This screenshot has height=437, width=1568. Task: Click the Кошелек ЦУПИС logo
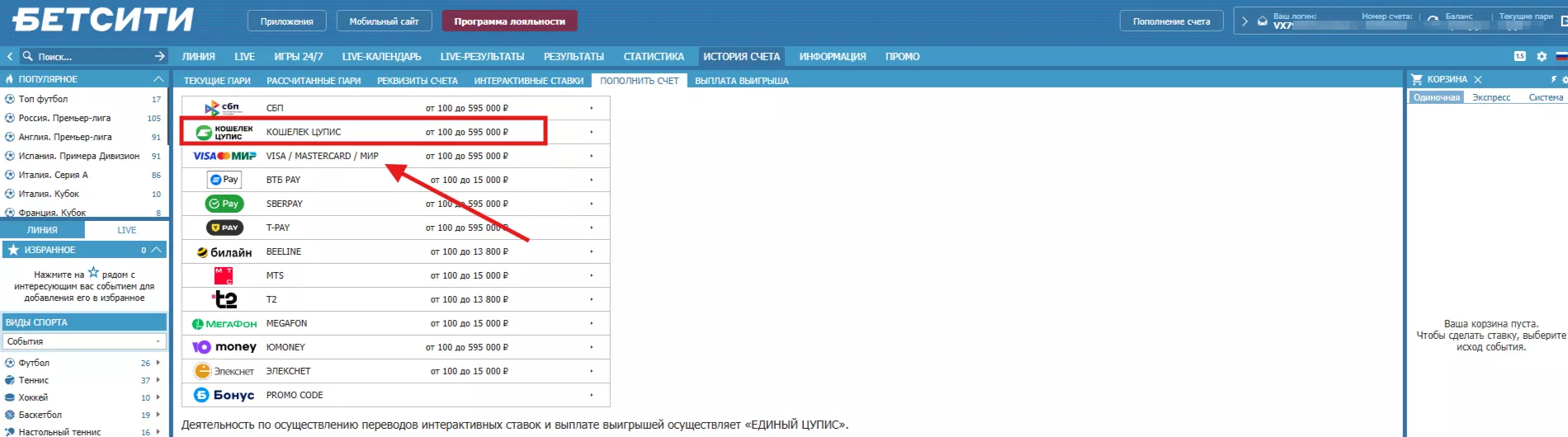(224, 132)
